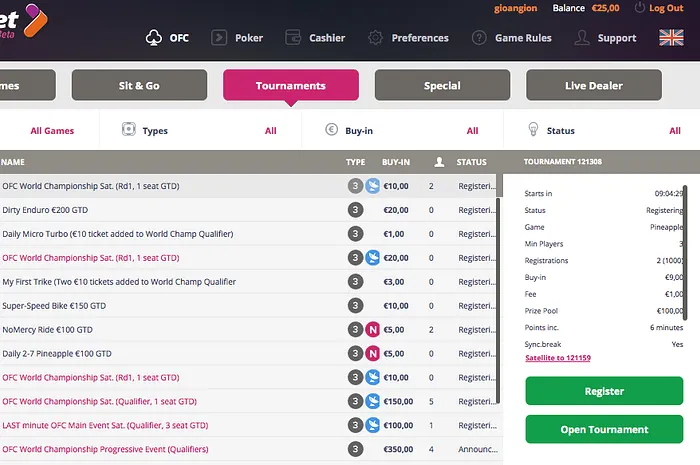Click the Game Rules question icon

479,38
